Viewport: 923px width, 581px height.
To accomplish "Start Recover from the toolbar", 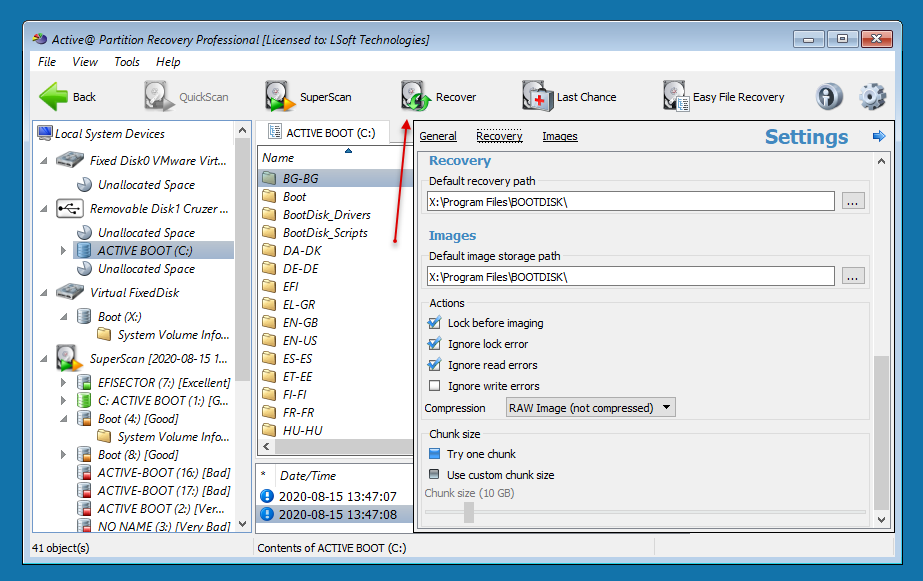I will click(x=439, y=97).
